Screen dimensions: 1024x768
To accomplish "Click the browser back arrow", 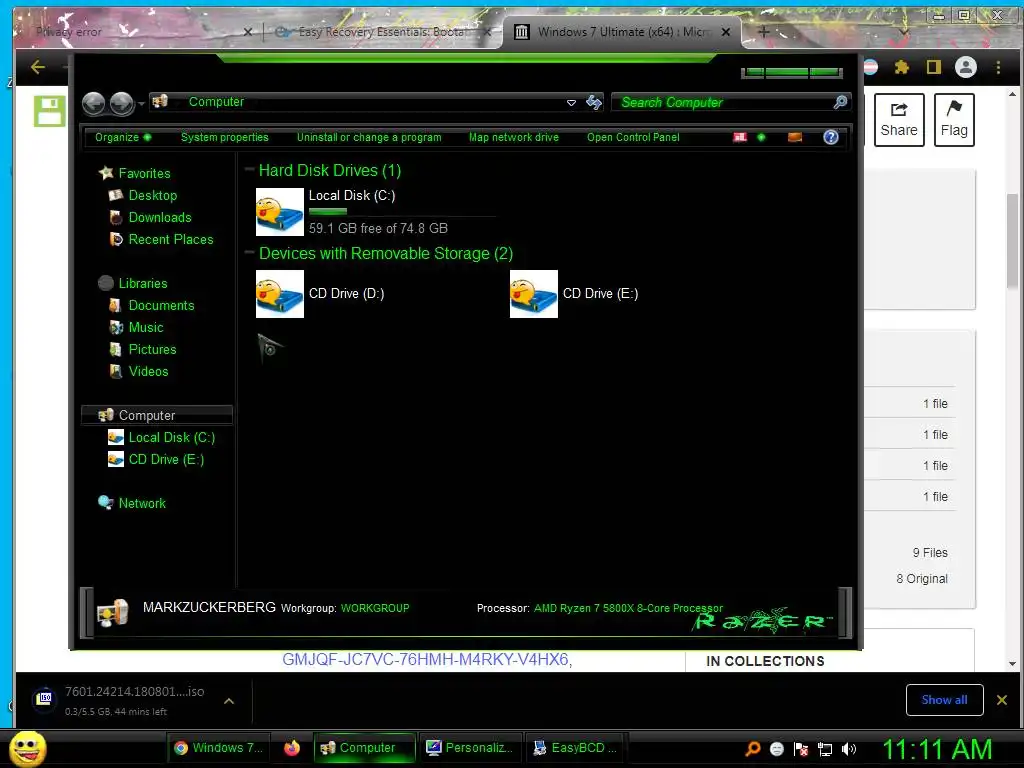I will (x=38, y=67).
